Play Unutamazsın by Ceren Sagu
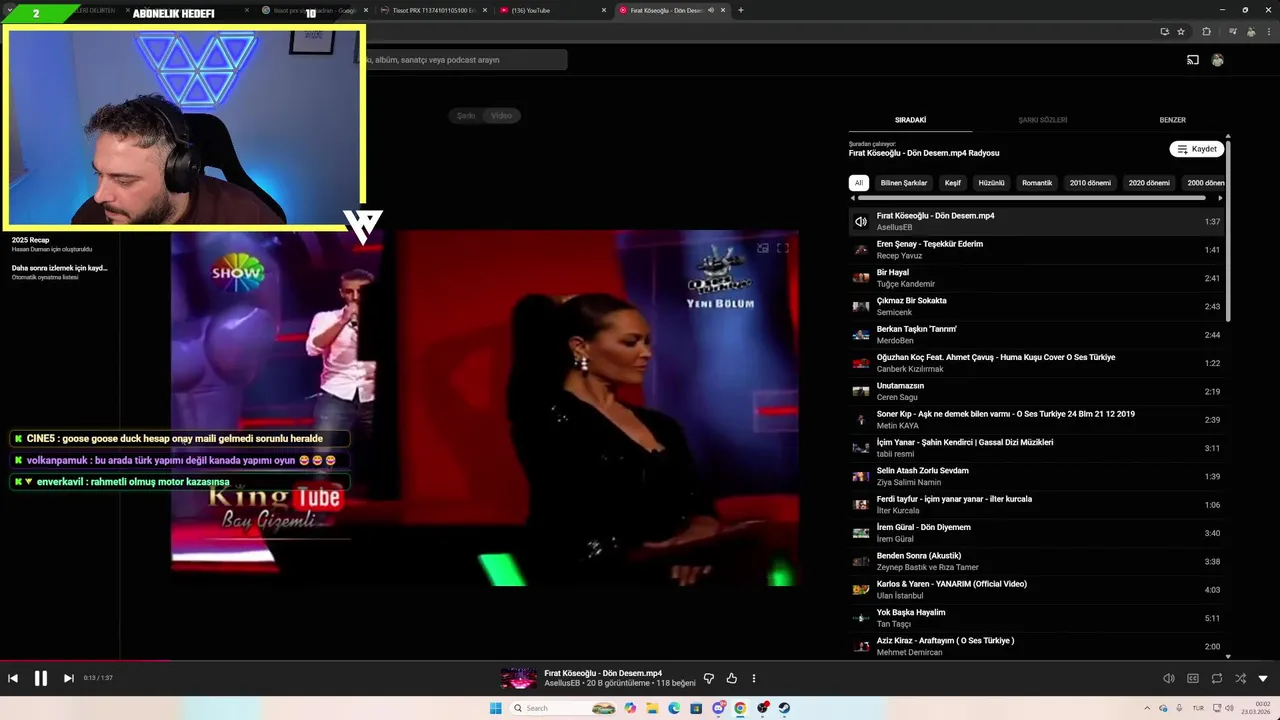 tap(1036, 391)
